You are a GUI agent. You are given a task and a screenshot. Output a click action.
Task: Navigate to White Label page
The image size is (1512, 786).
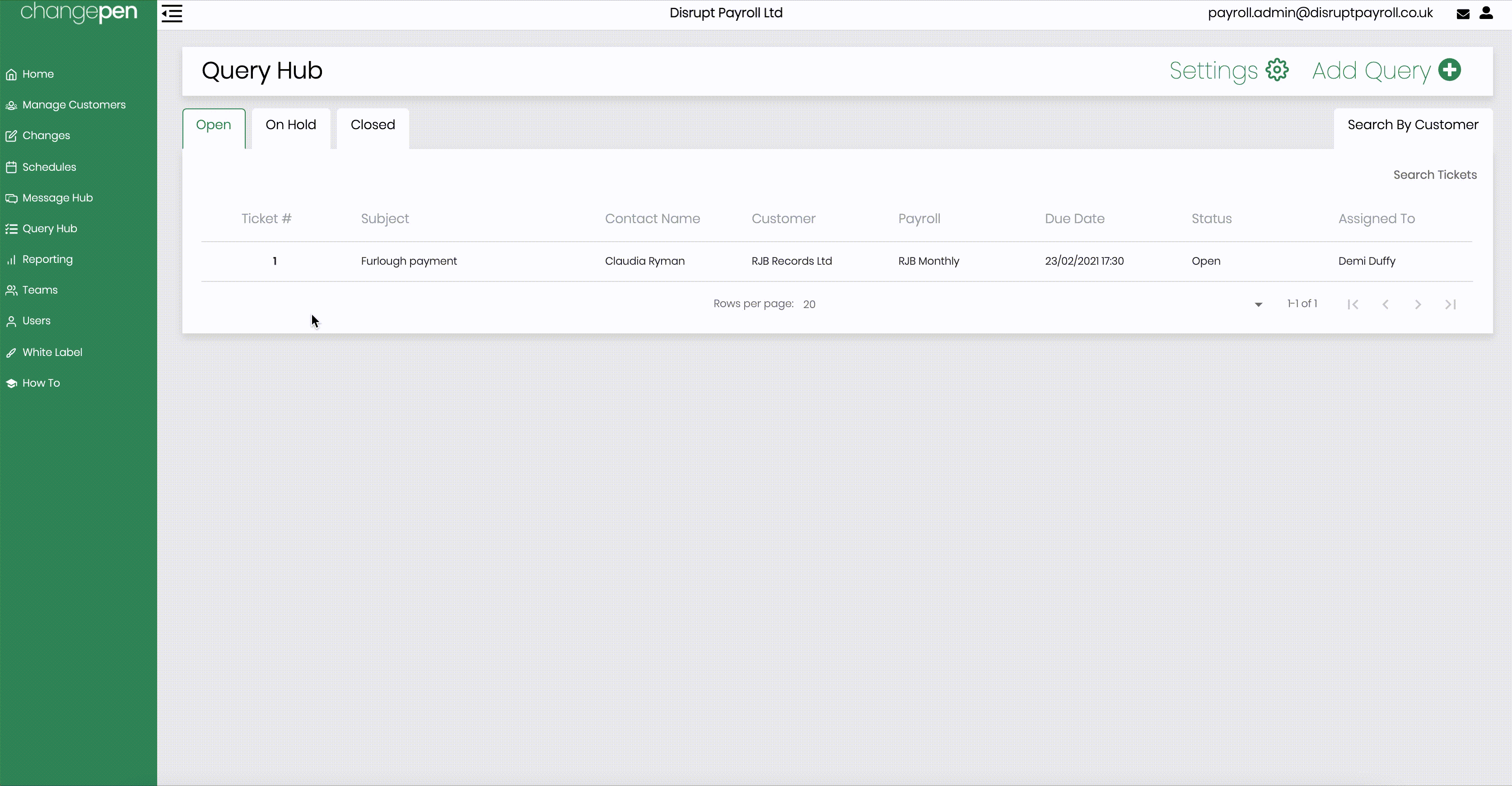tap(51, 352)
